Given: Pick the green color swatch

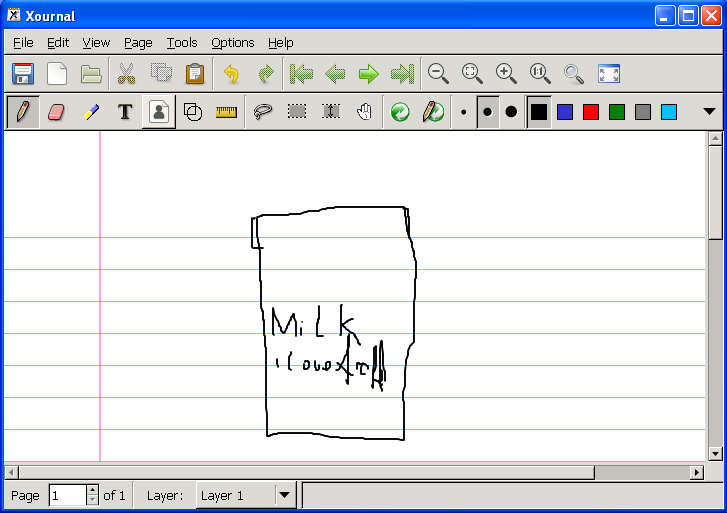Looking at the screenshot, I should (x=617, y=112).
